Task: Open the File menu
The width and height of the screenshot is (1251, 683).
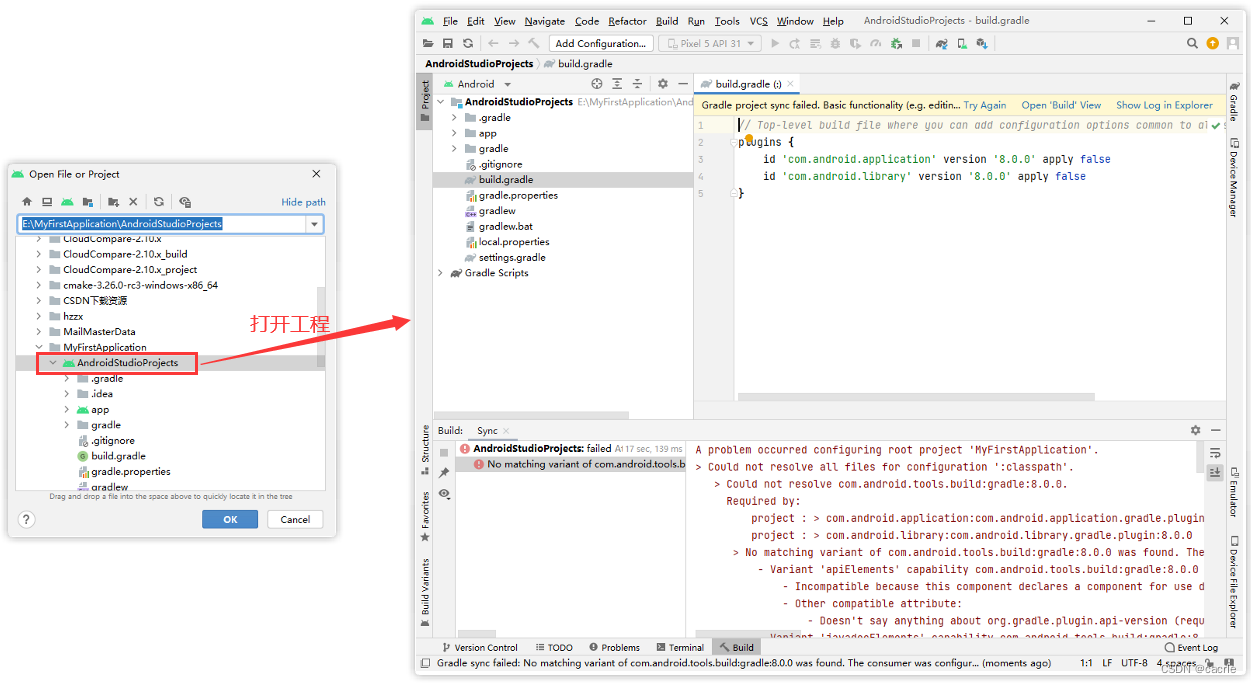Action: pyautogui.click(x=450, y=21)
